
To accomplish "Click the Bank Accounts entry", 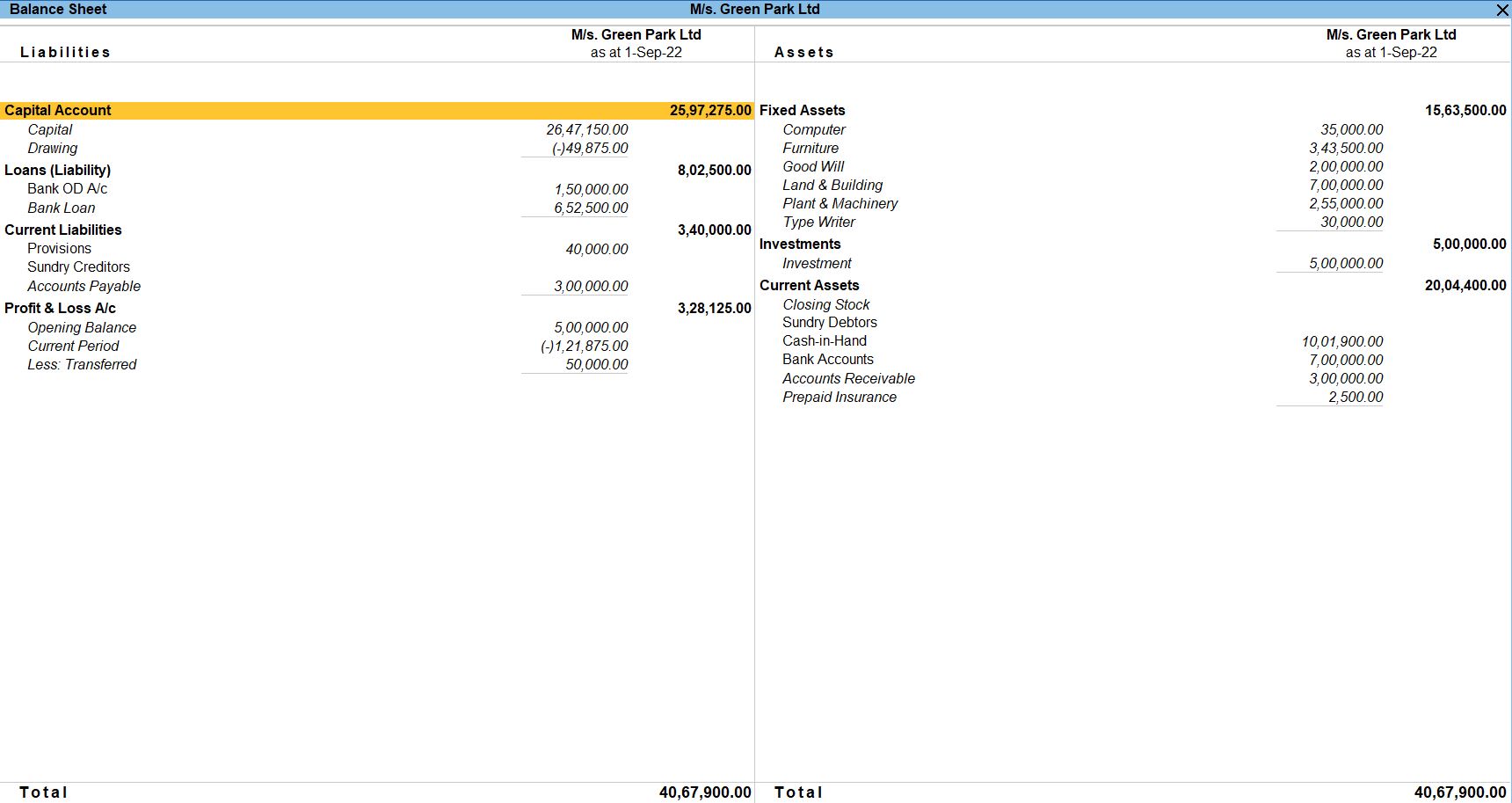I will tap(827, 360).
